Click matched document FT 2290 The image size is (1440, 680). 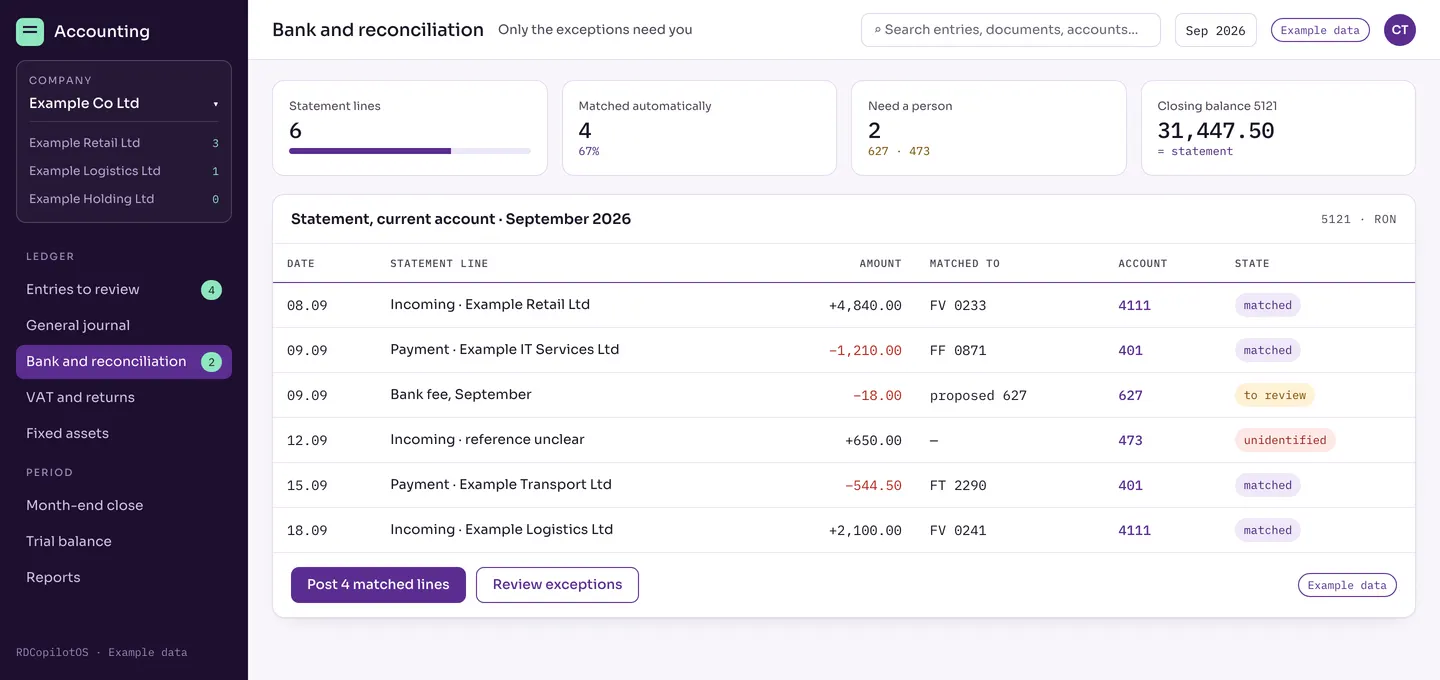(x=958, y=485)
